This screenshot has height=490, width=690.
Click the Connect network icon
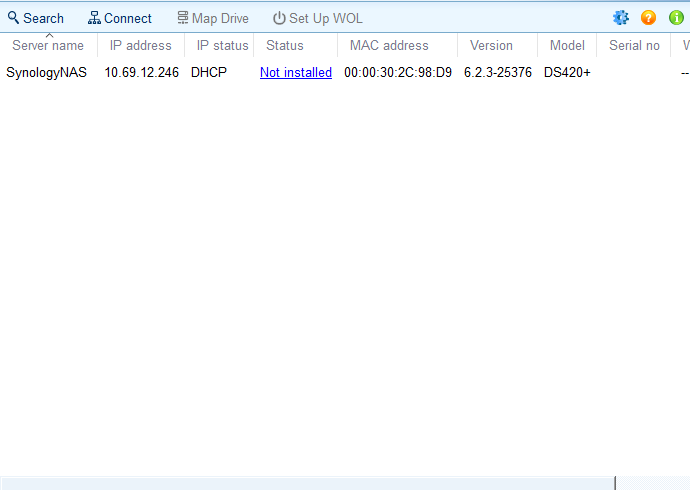(94, 18)
